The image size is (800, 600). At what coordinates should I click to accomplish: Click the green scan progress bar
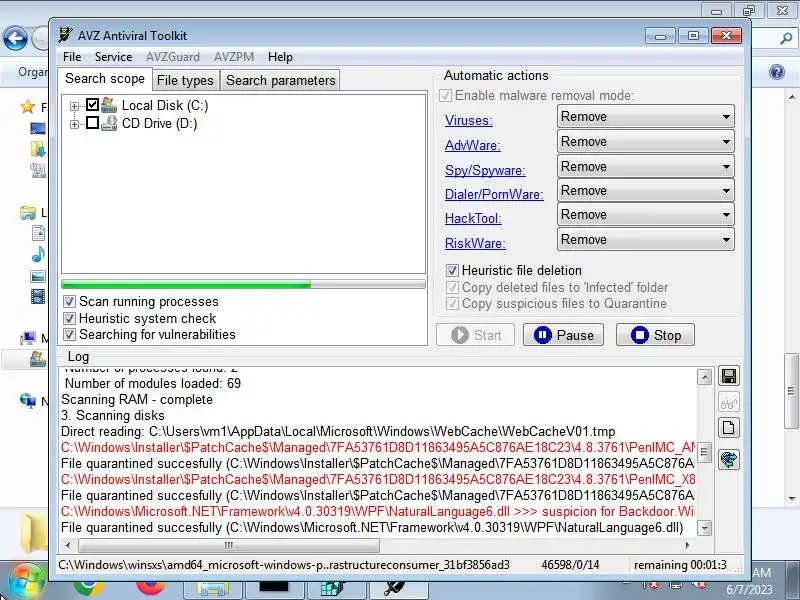point(243,284)
